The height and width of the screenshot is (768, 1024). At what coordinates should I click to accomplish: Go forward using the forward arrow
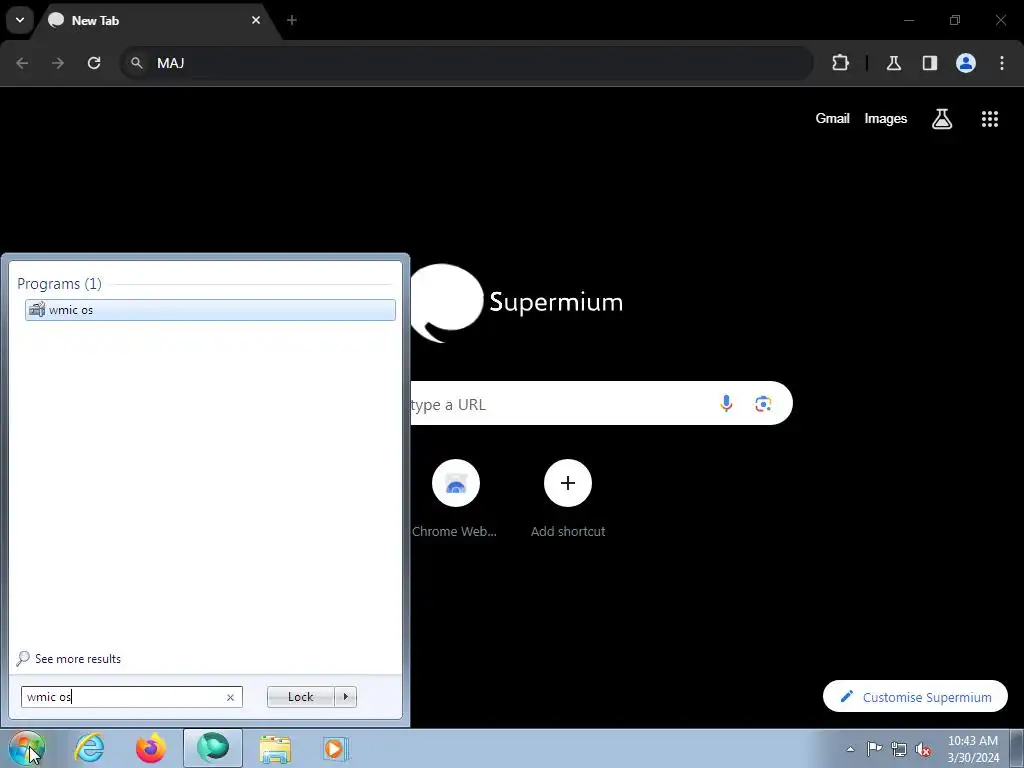58,63
